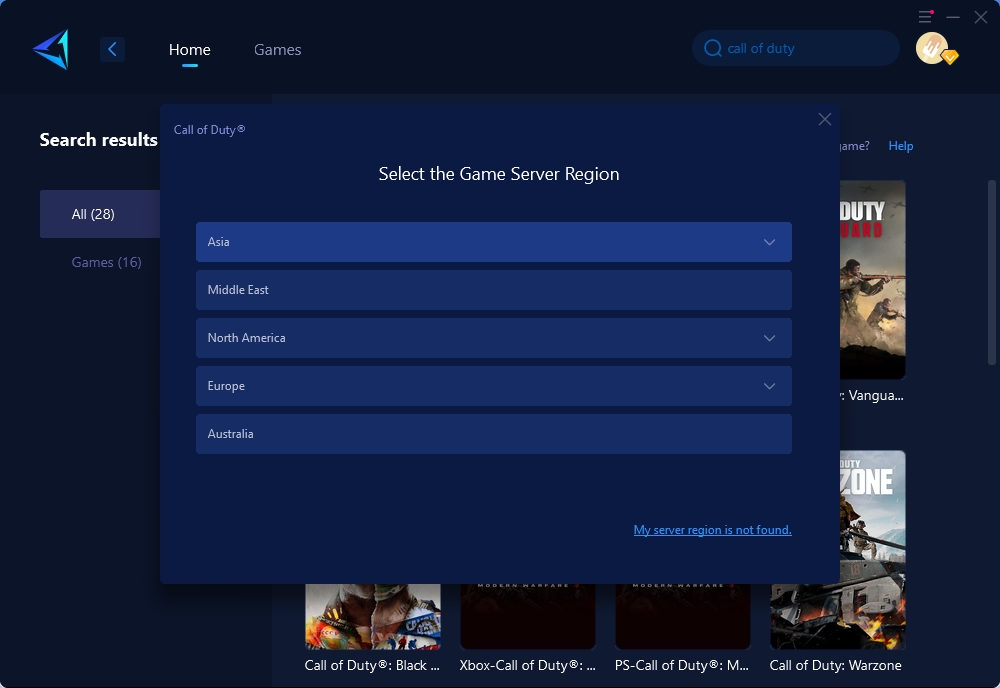Switch to the Home tab
Viewport: 1000px width, 688px height.
[x=189, y=49]
